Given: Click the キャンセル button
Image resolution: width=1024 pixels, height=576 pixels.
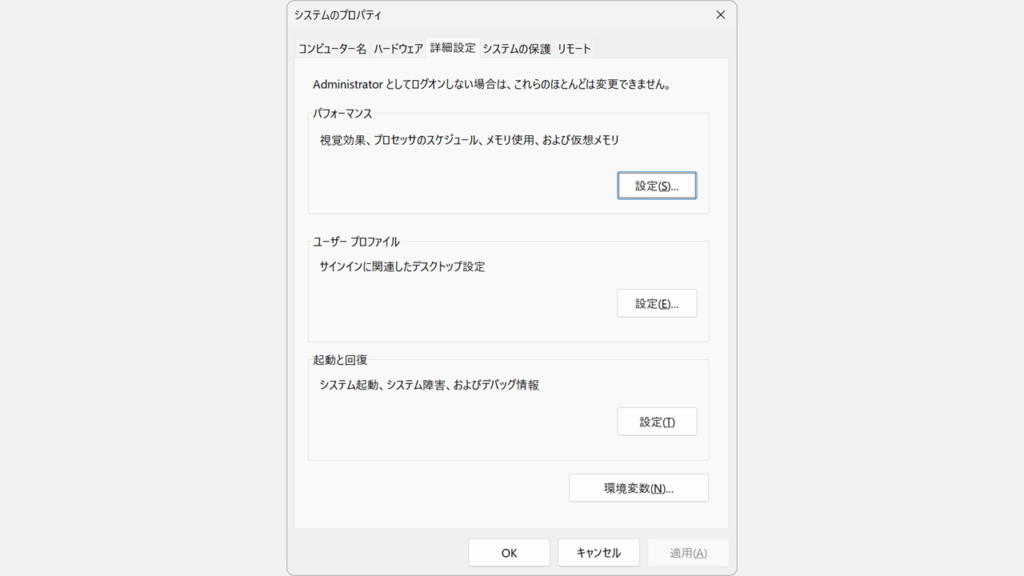Looking at the screenshot, I should tap(598, 552).
